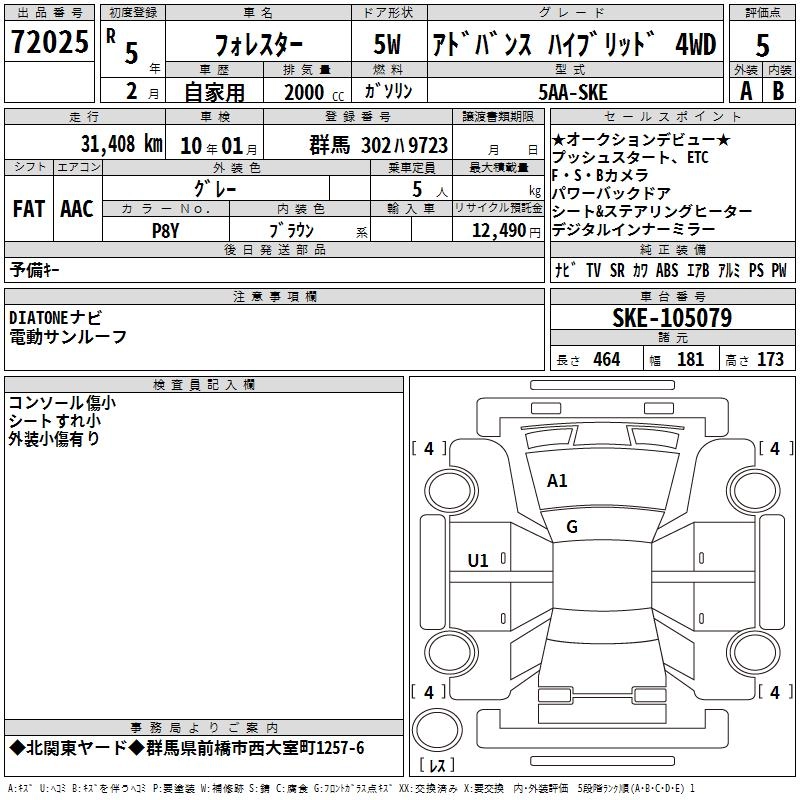The width and height of the screenshot is (800, 800).
Task: Click exterior grade A
Action: 745,90
